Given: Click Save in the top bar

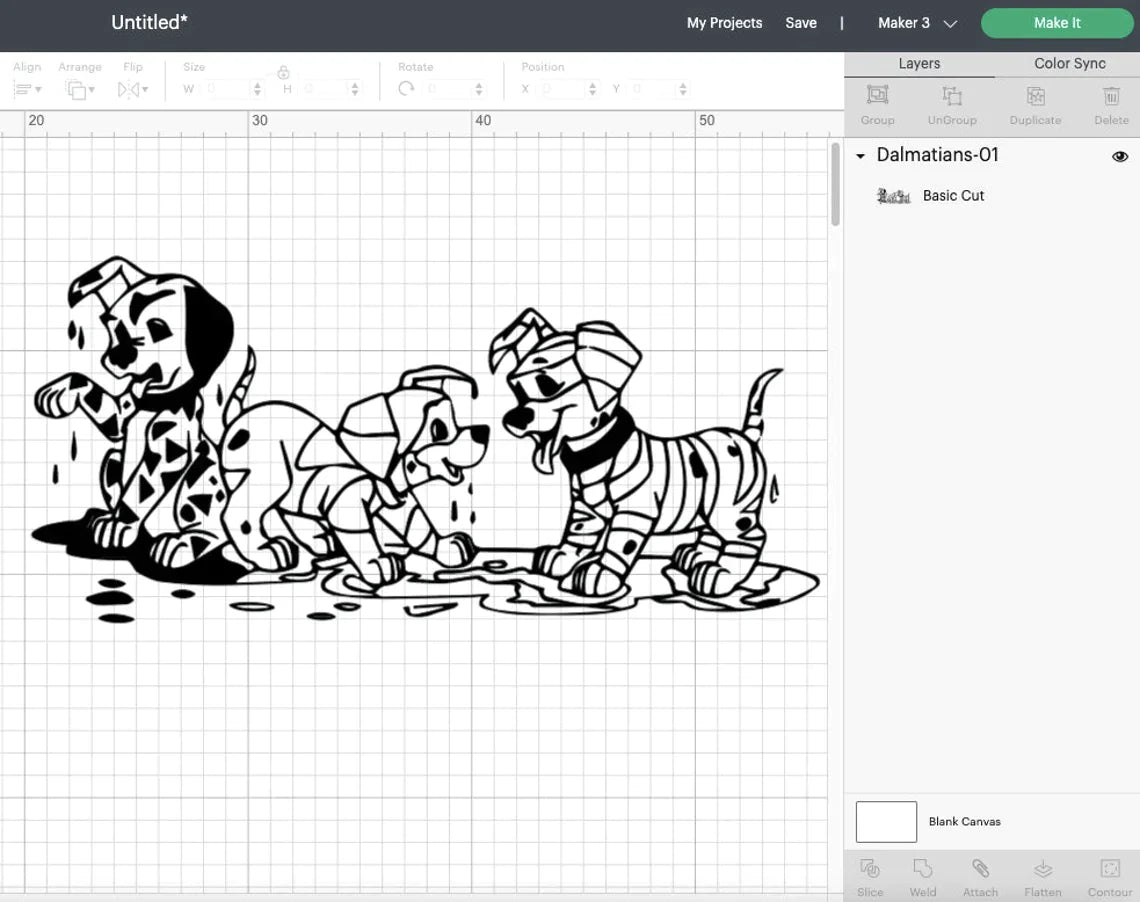Looking at the screenshot, I should coord(800,23).
